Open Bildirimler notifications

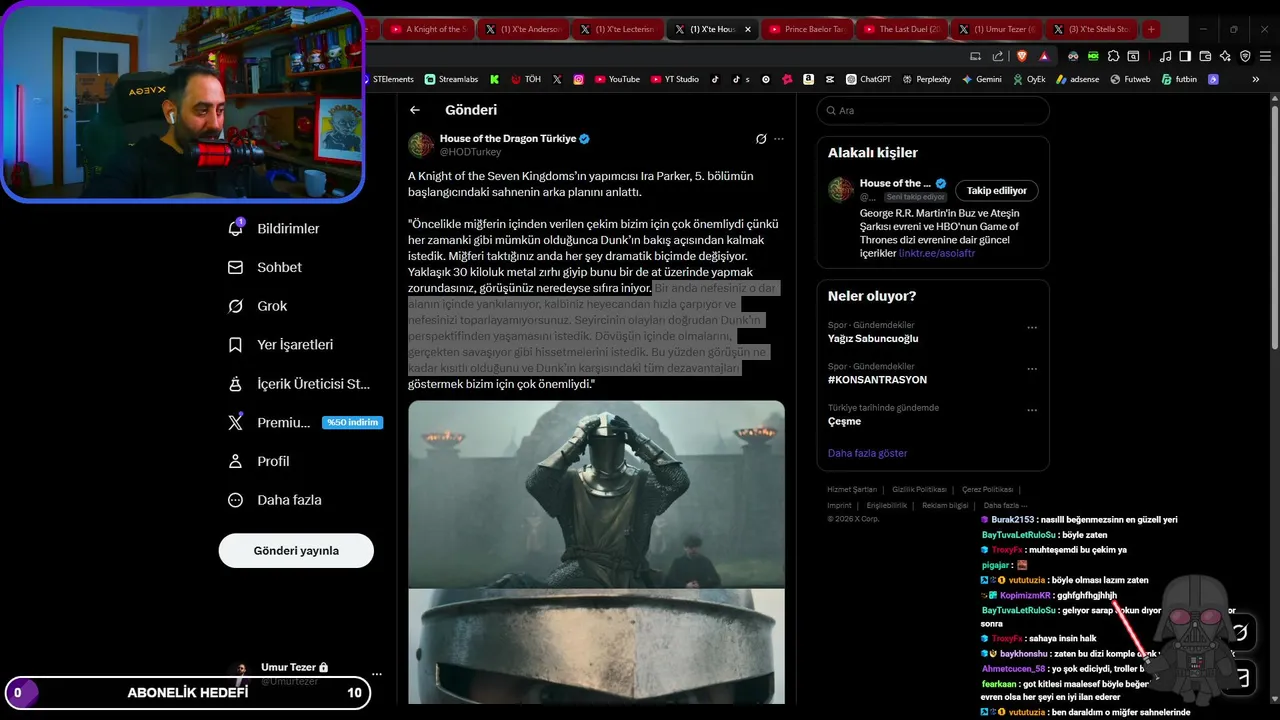[275, 229]
